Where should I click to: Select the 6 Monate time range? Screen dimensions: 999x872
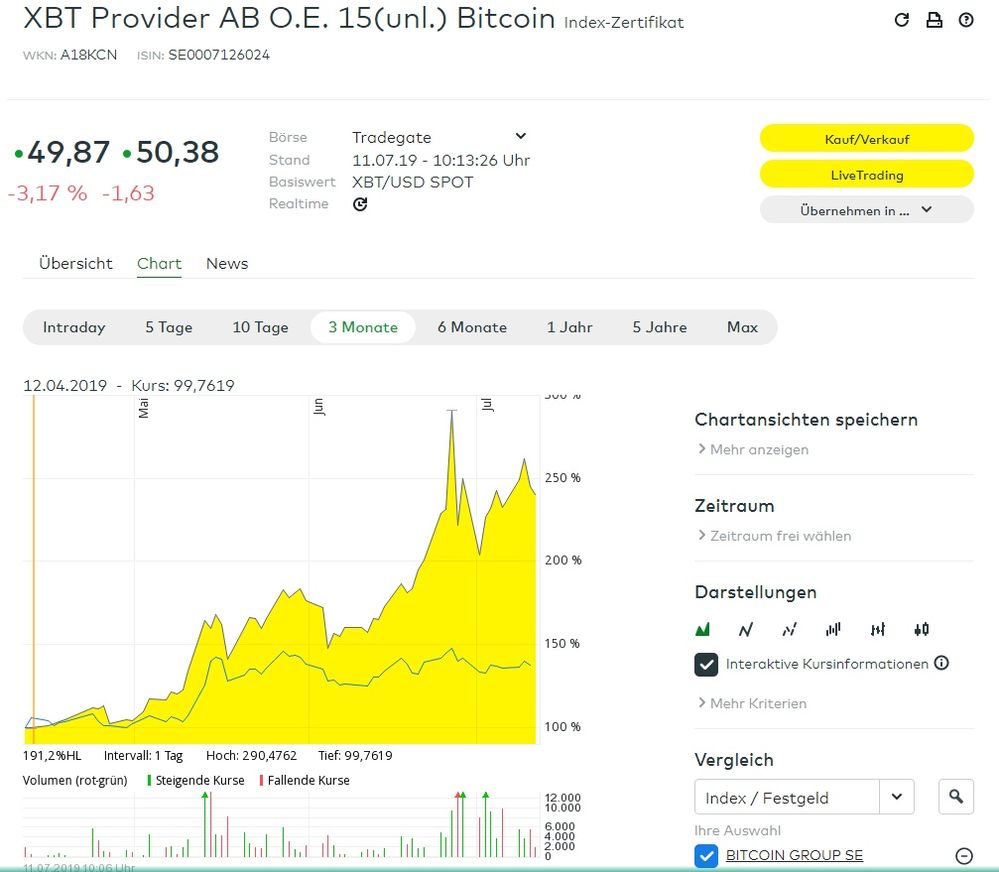(x=472, y=327)
